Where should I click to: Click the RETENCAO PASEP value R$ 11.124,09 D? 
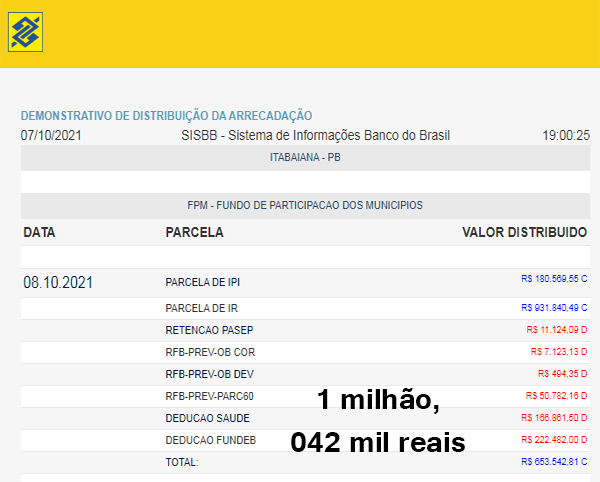[x=557, y=330]
